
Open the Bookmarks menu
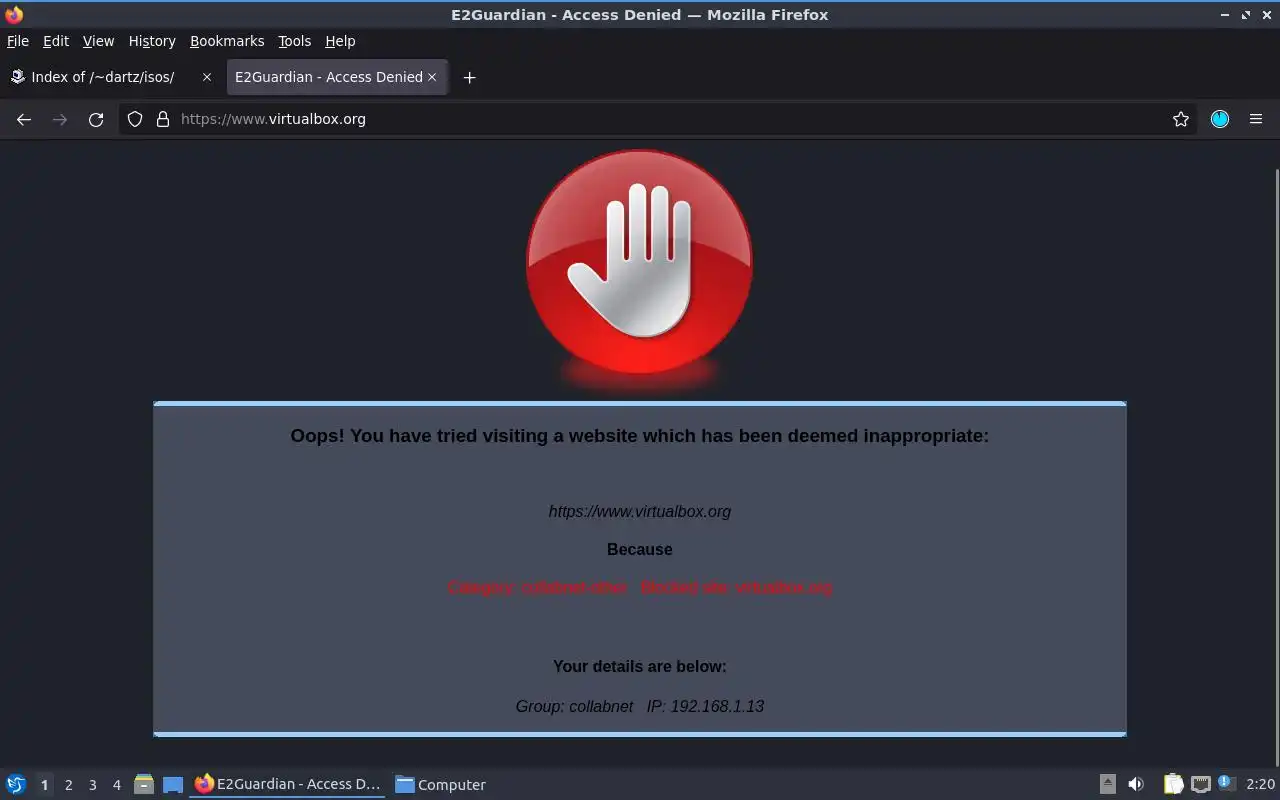coord(227,41)
